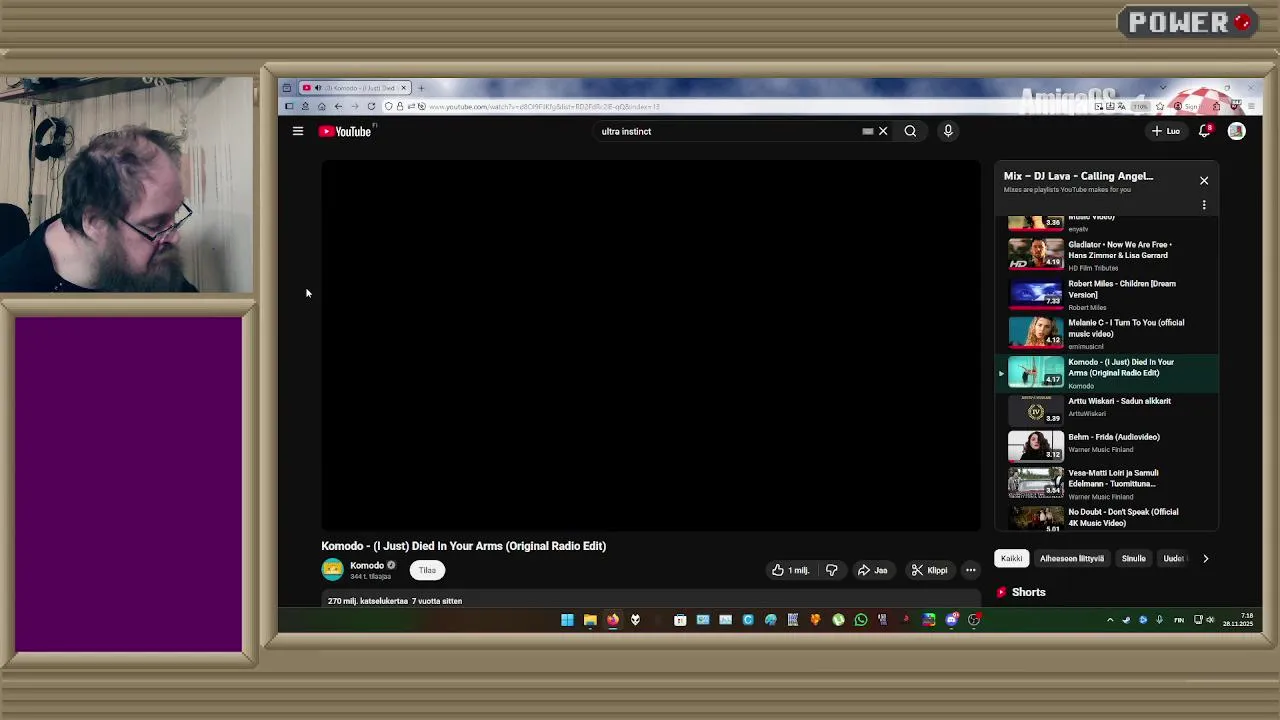Start voice search with microphone icon

pyautogui.click(x=948, y=131)
